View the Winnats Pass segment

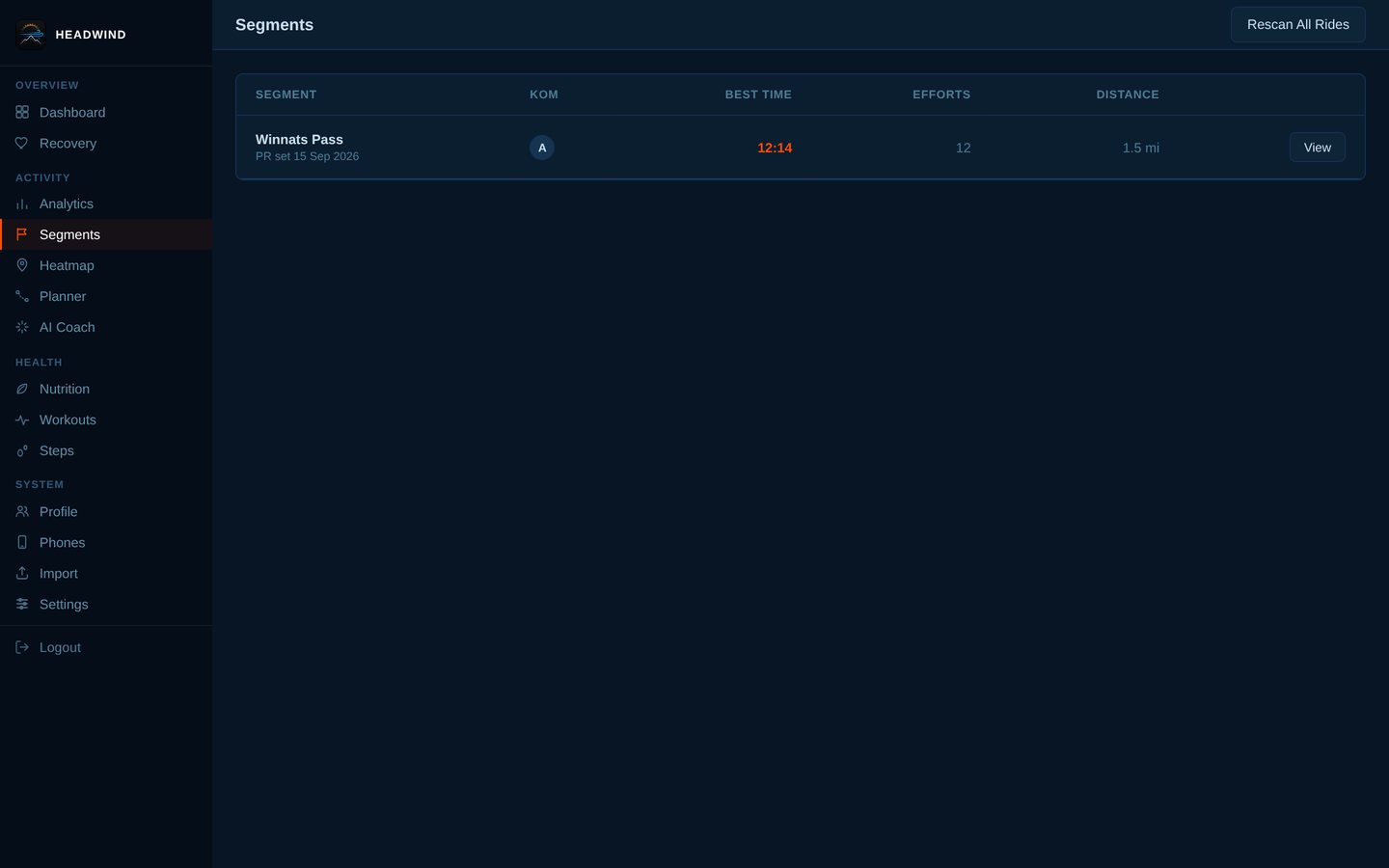[1318, 148]
